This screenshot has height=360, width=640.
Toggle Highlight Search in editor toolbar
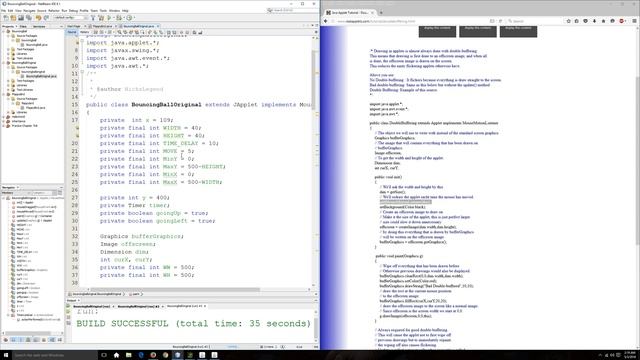pos(136,32)
